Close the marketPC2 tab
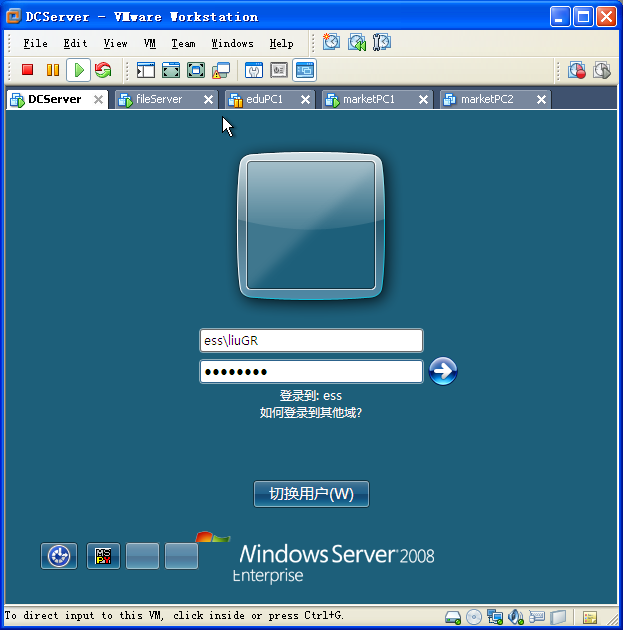 [x=541, y=100]
